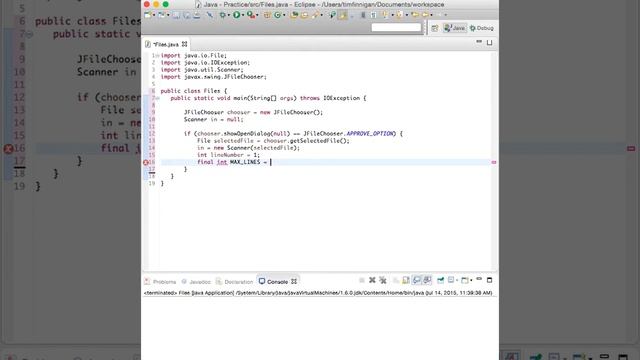Toggle Show Console on standard output
Screen dimensions: 640x360
(x=416, y=280)
